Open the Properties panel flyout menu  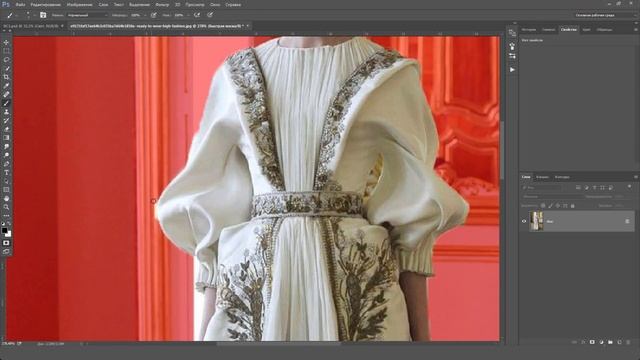636,29
